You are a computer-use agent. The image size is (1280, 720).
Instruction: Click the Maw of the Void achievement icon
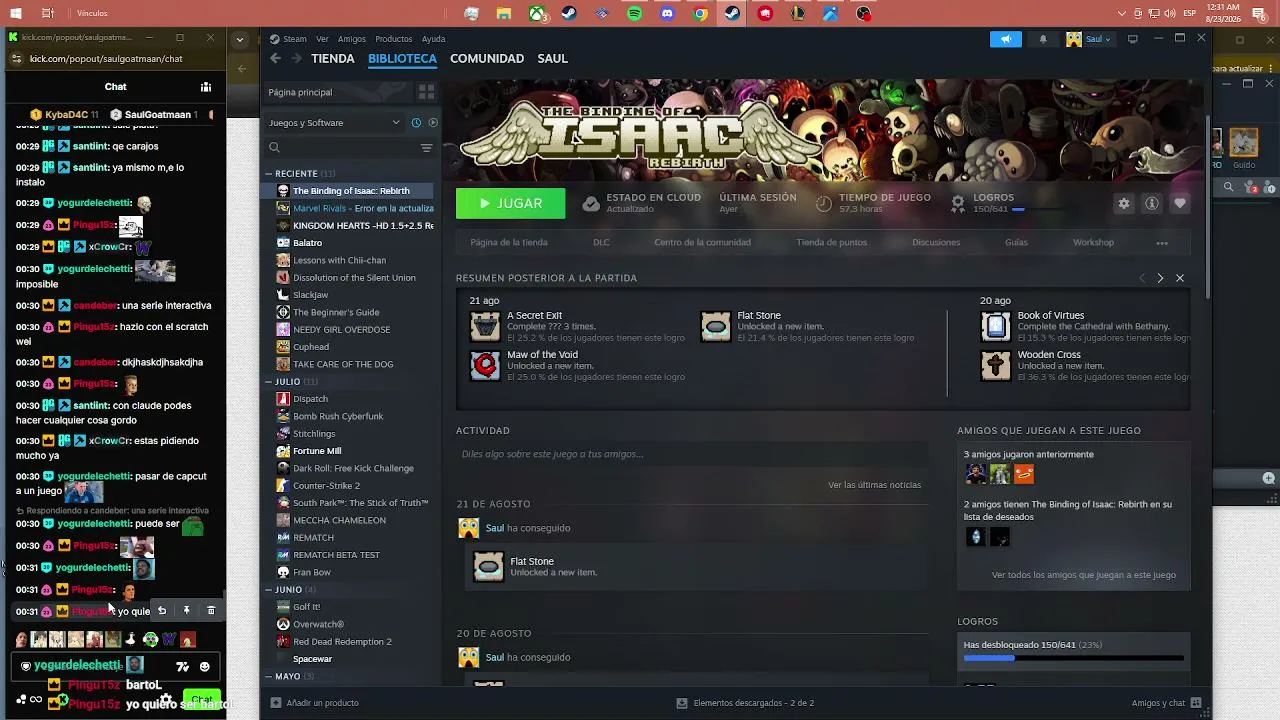pos(485,366)
